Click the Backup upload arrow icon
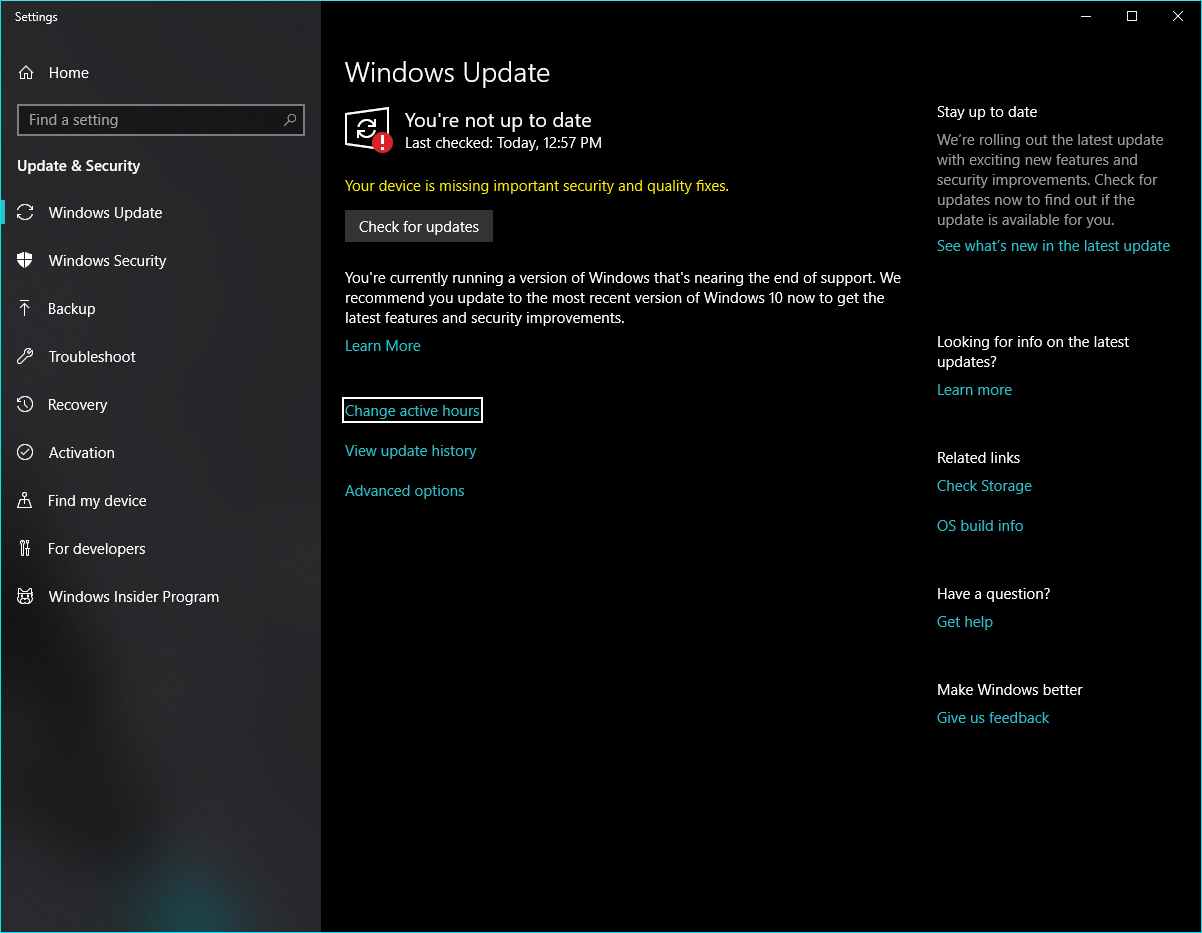The height and width of the screenshot is (933, 1202). pos(26,309)
